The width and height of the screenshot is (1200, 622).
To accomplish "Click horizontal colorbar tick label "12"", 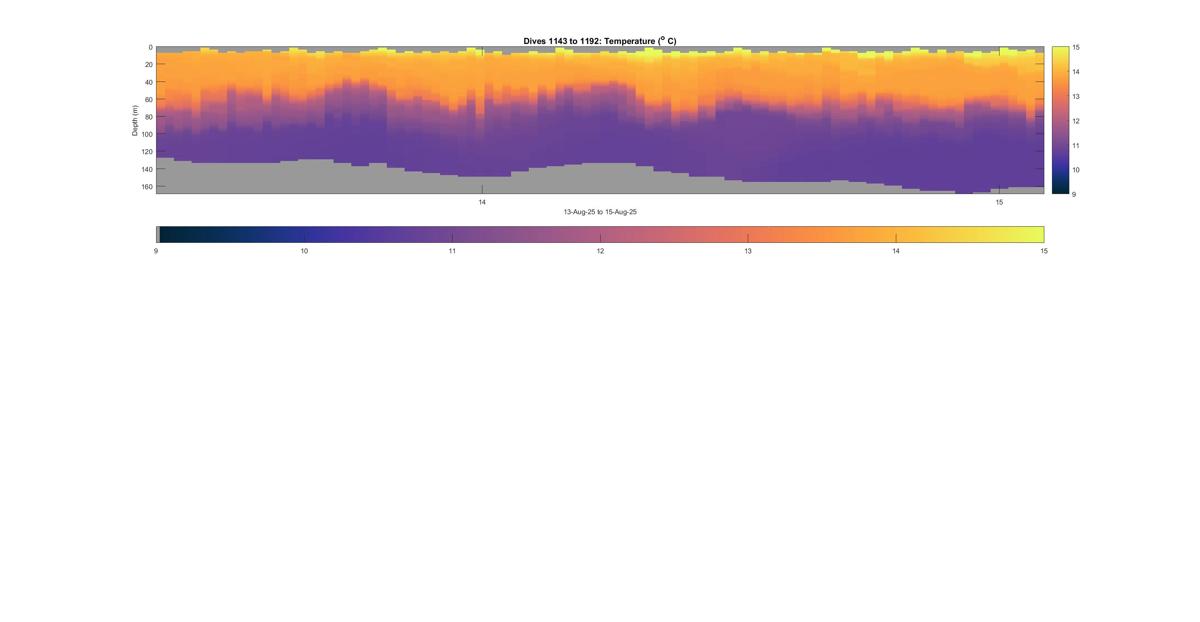I will [x=600, y=251].
